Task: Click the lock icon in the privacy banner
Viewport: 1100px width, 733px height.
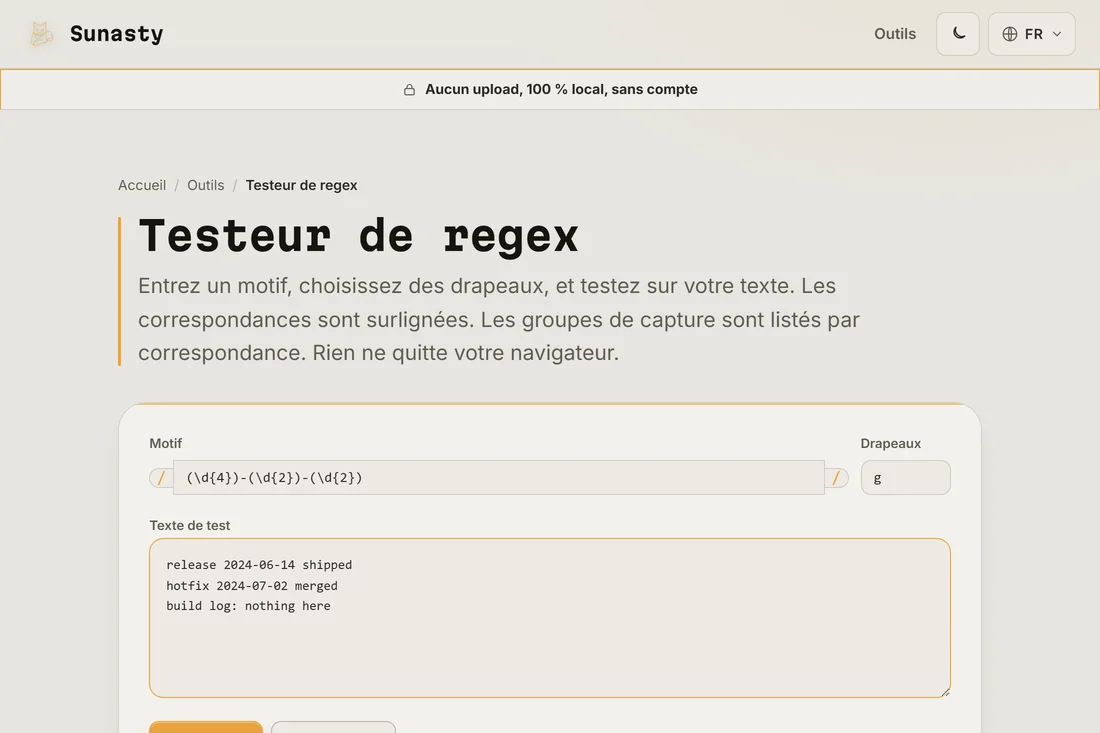Action: tap(409, 90)
